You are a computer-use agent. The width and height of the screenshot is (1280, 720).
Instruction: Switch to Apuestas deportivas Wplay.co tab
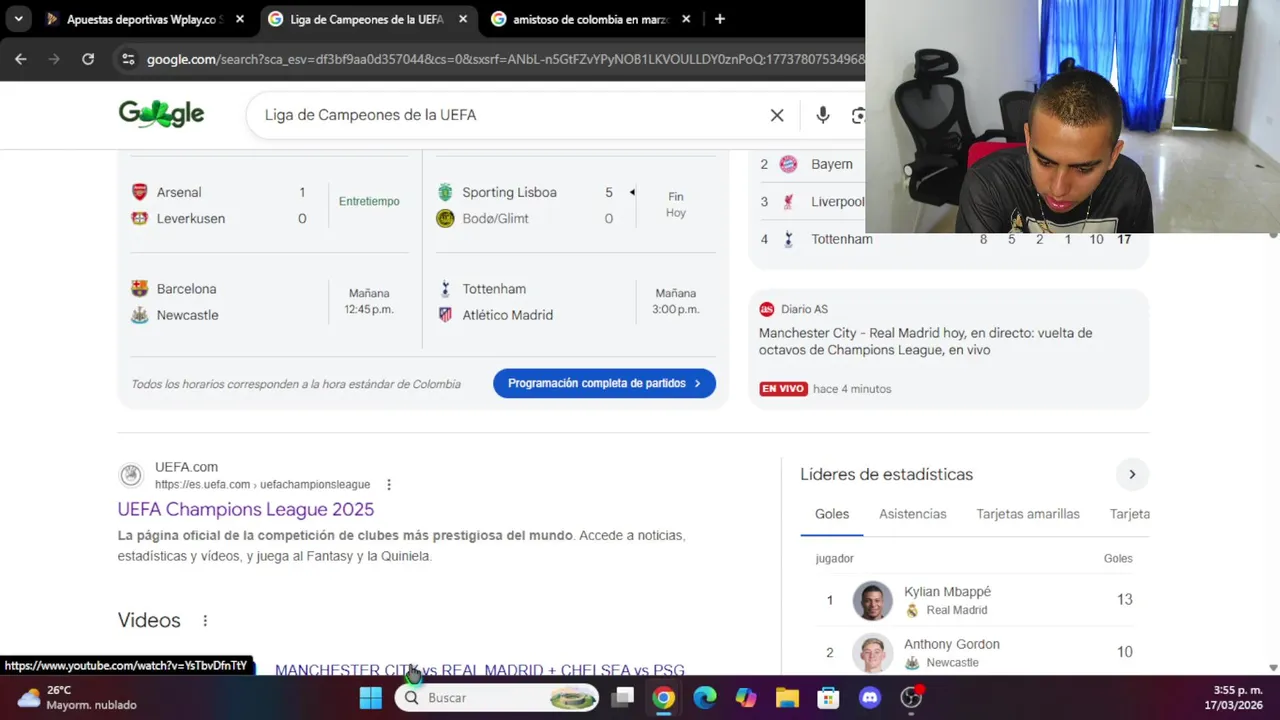click(144, 19)
